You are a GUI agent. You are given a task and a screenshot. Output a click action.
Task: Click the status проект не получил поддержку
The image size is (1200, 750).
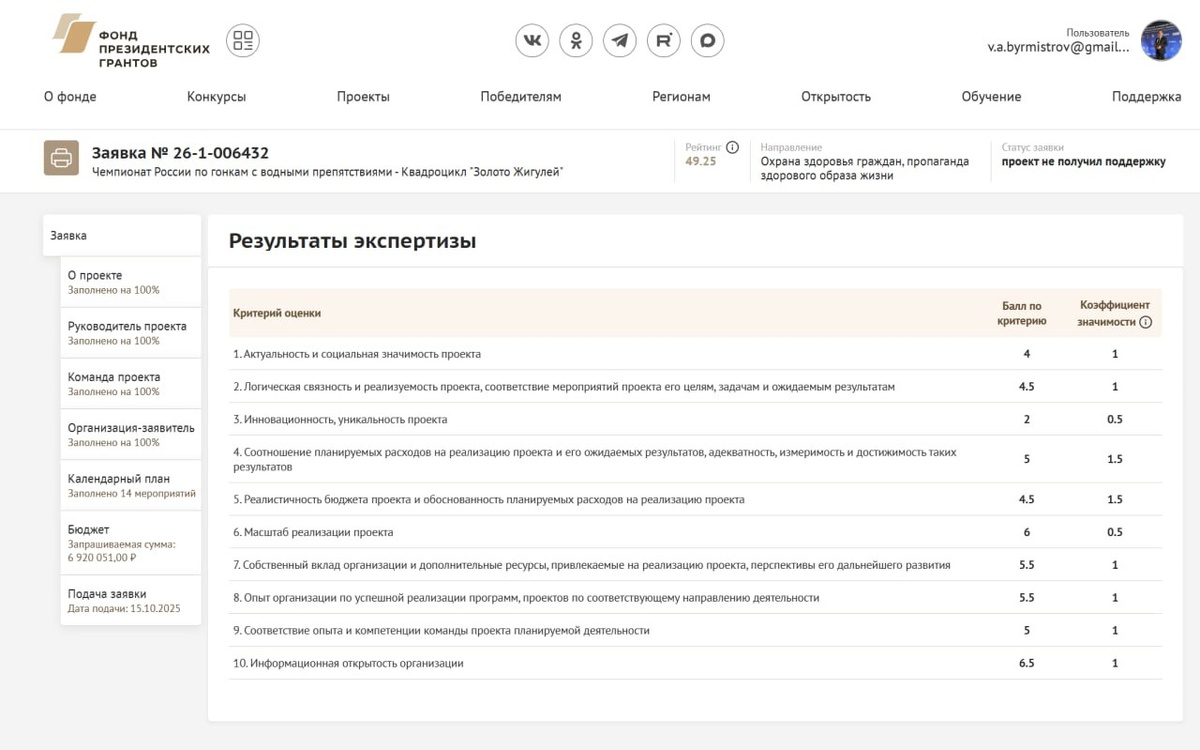coord(1084,162)
